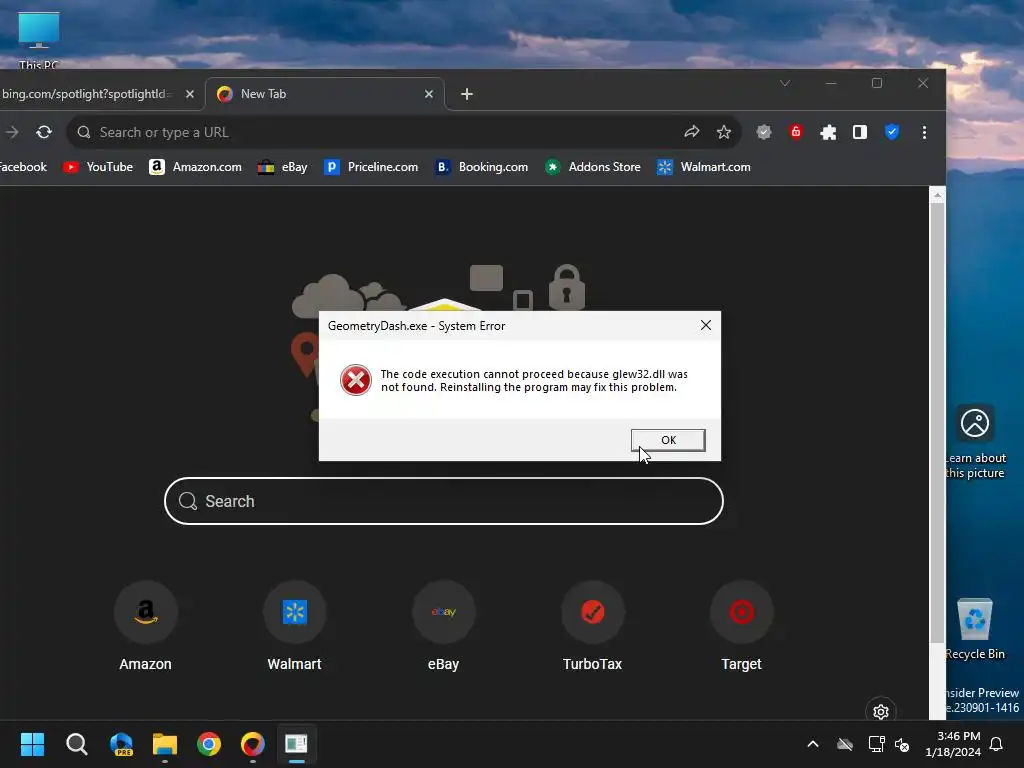This screenshot has width=1024, height=768.
Task: Close the bing.com spotlight tab
Action: (189, 94)
